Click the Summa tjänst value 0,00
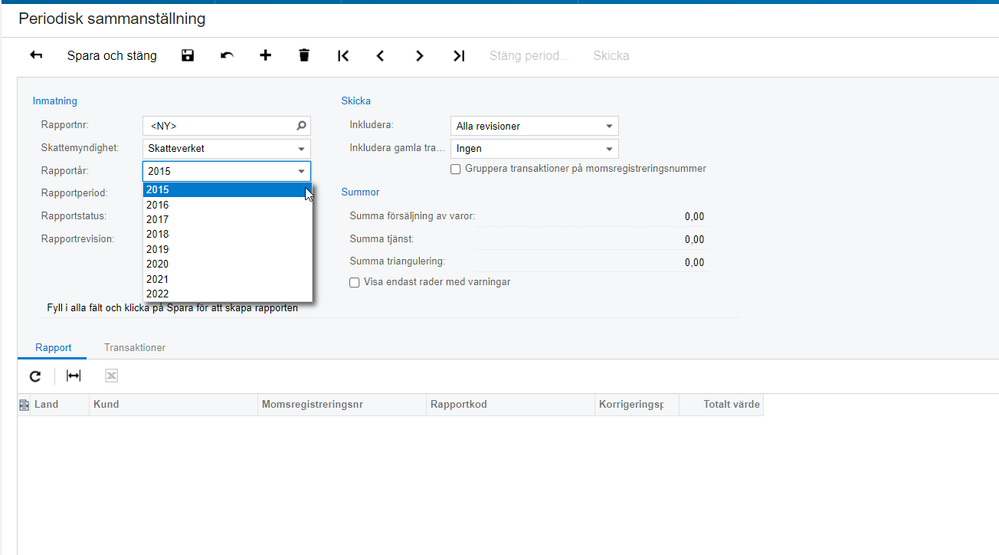 694,240
